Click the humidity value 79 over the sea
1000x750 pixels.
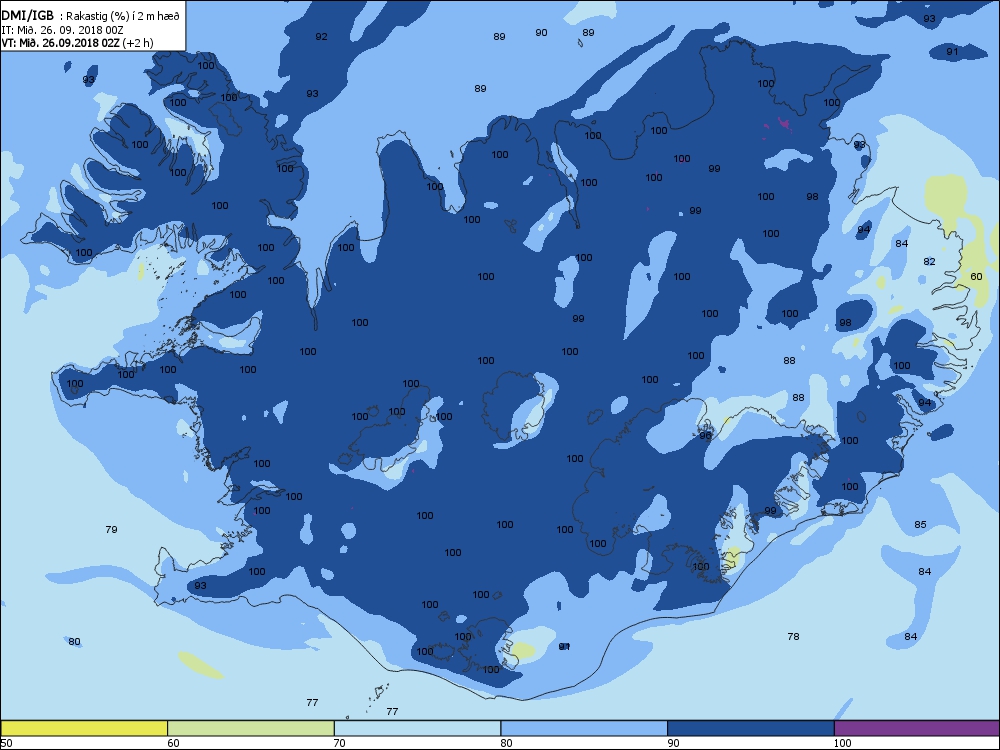click(111, 529)
